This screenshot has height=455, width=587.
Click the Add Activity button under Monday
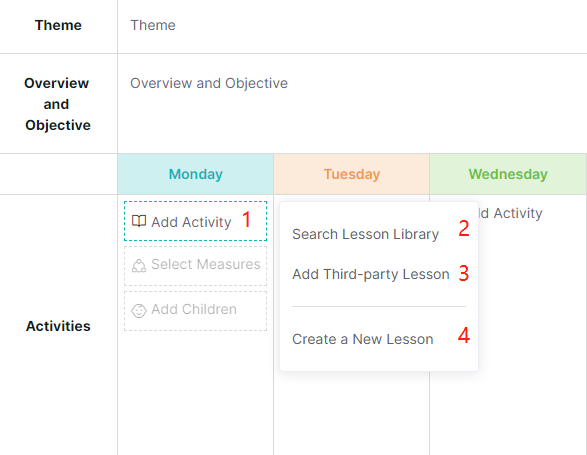coord(195,221)
